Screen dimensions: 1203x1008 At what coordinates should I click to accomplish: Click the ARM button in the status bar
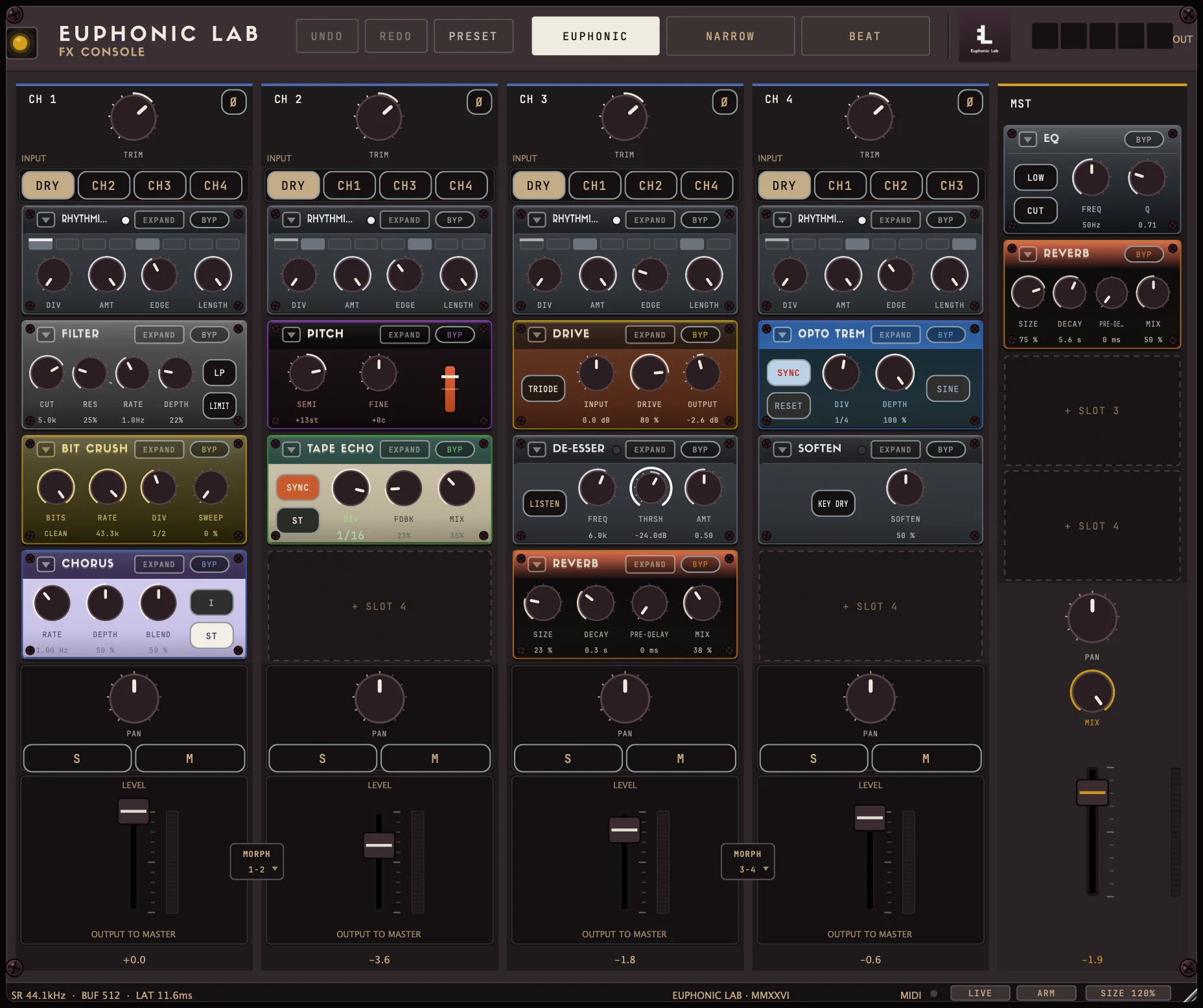[1046, 993]
